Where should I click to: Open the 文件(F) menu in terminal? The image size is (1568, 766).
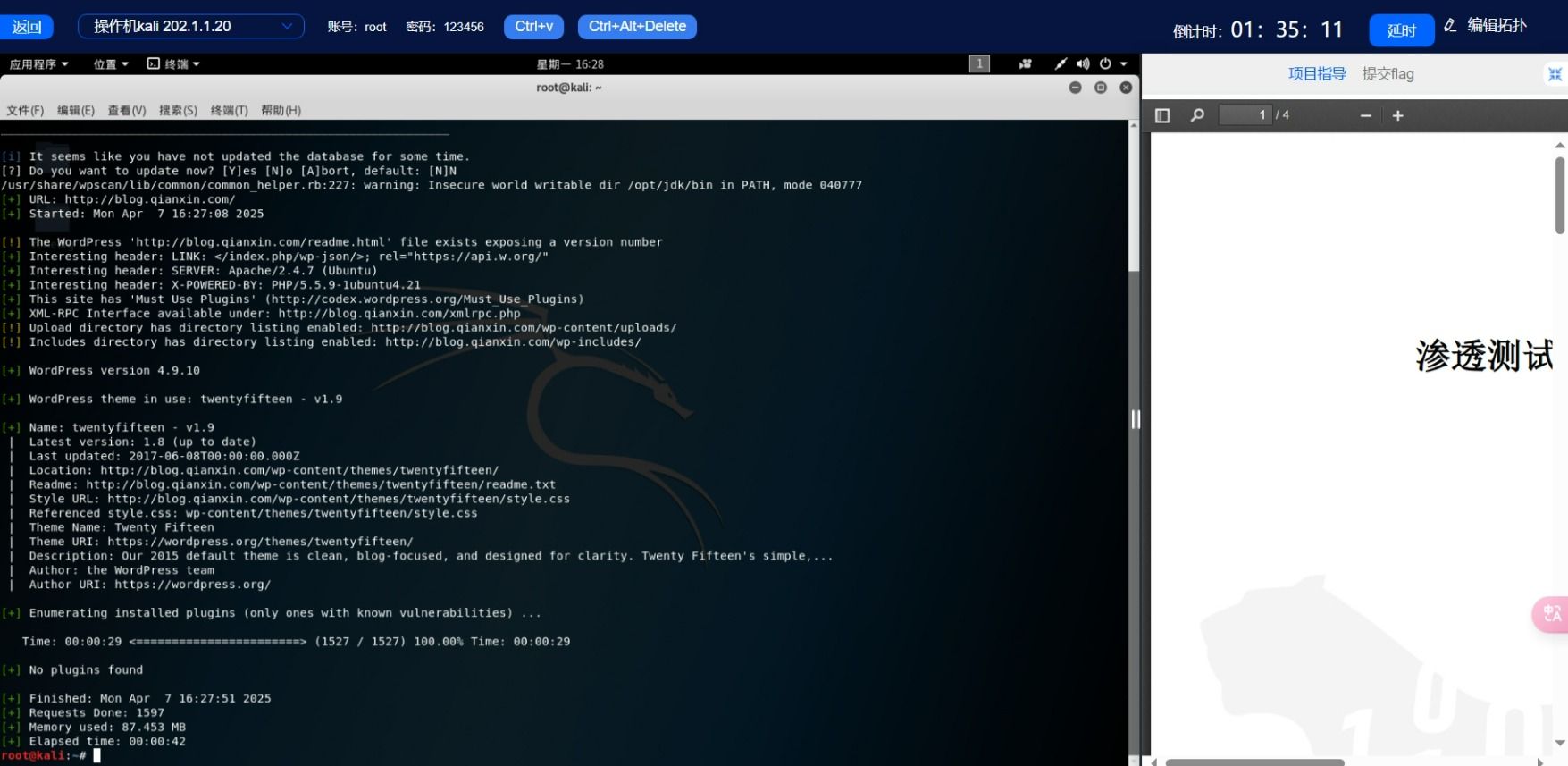point(25,111)
